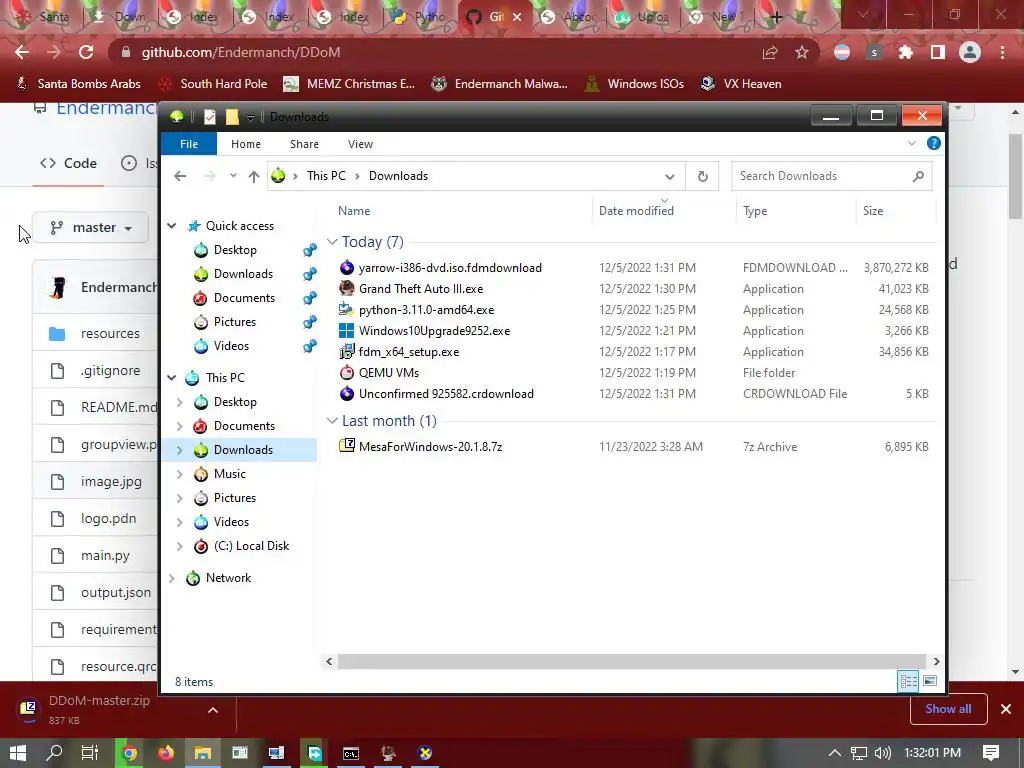
Task: Open a new Chrome tab
Action: pyautogui.click(x=775, y=17)
